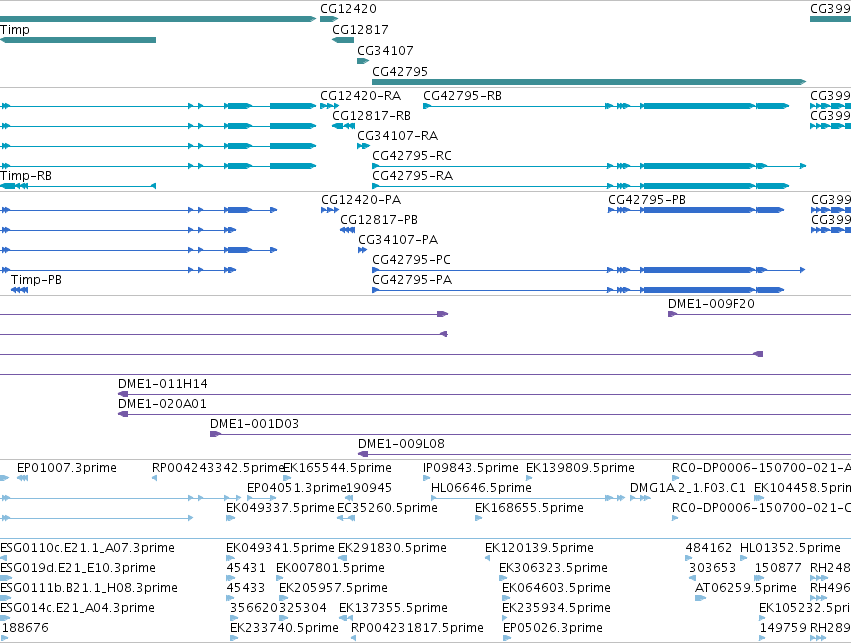Click the Timp-RB transcript label
The width and height of the screenshot is (851, 643).
point(26,176)
